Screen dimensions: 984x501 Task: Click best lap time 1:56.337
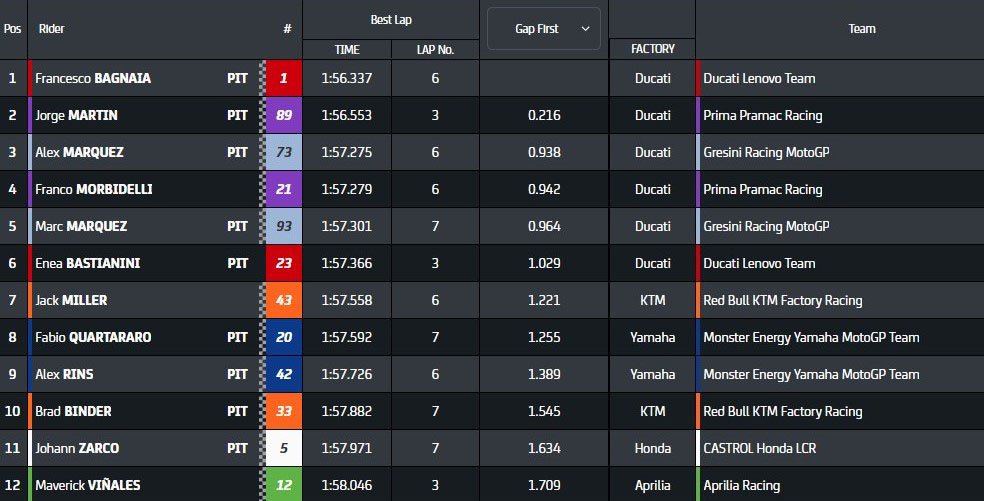click(346, 78)
